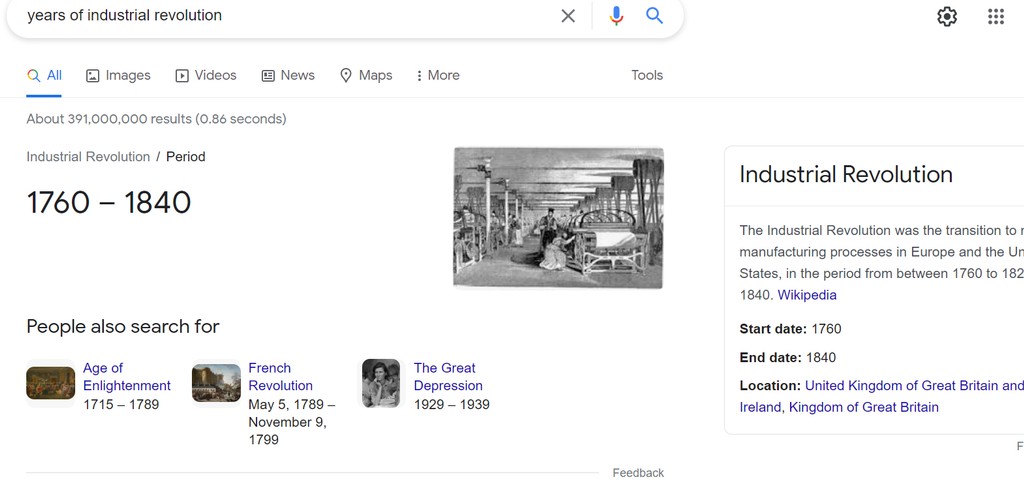Screen dimensions: 1024x487
Task: Submit search with the magnifying glass icon
Action: [654, 16]
